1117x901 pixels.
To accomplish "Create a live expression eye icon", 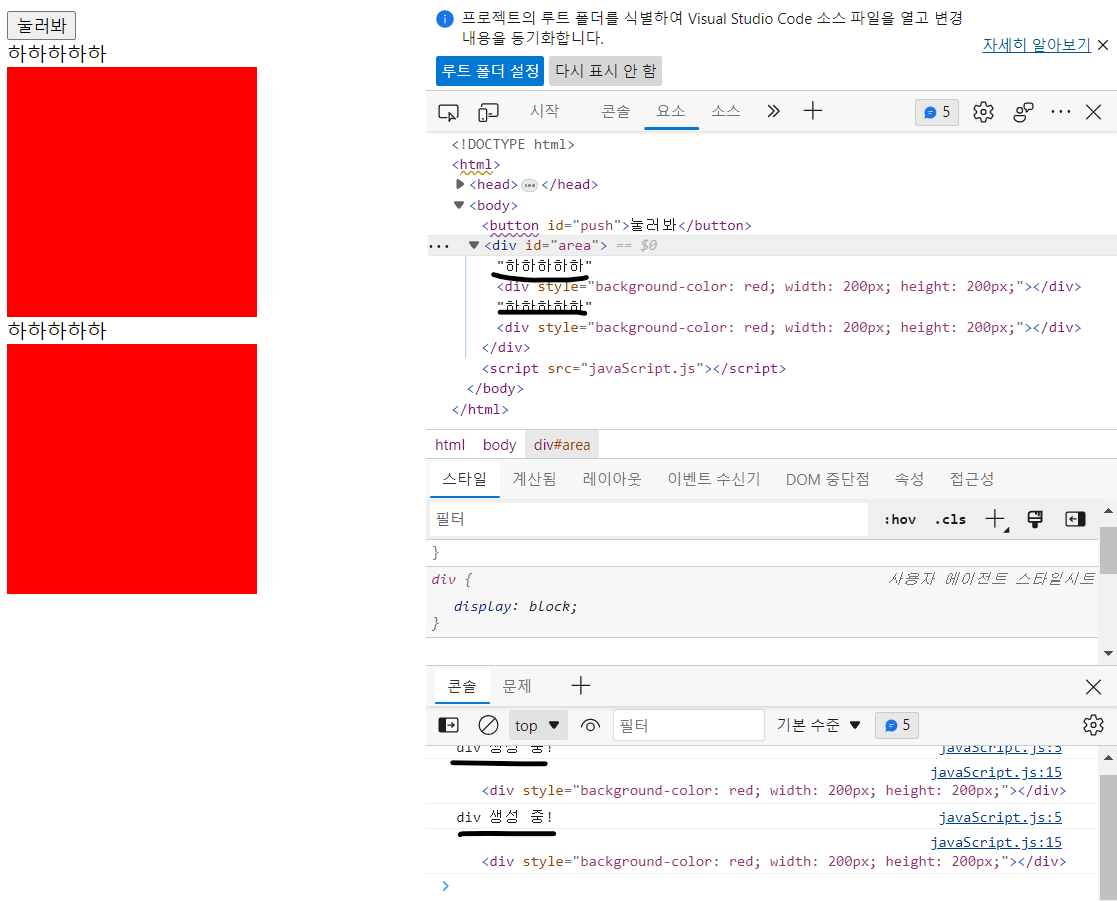I will click(x=590, y=726).
